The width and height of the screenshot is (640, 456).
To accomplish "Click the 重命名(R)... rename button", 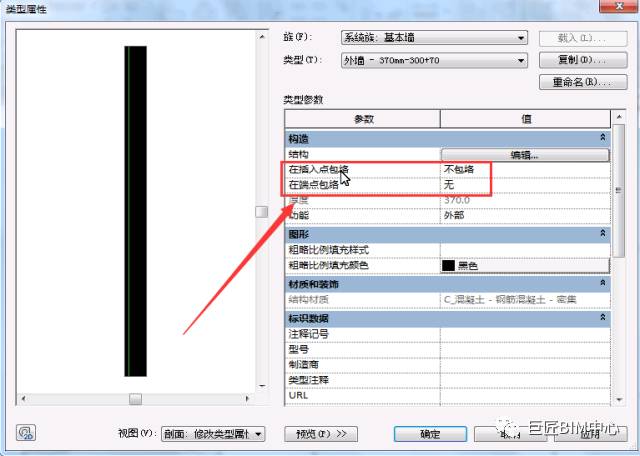I will click(x=583, y=82).
